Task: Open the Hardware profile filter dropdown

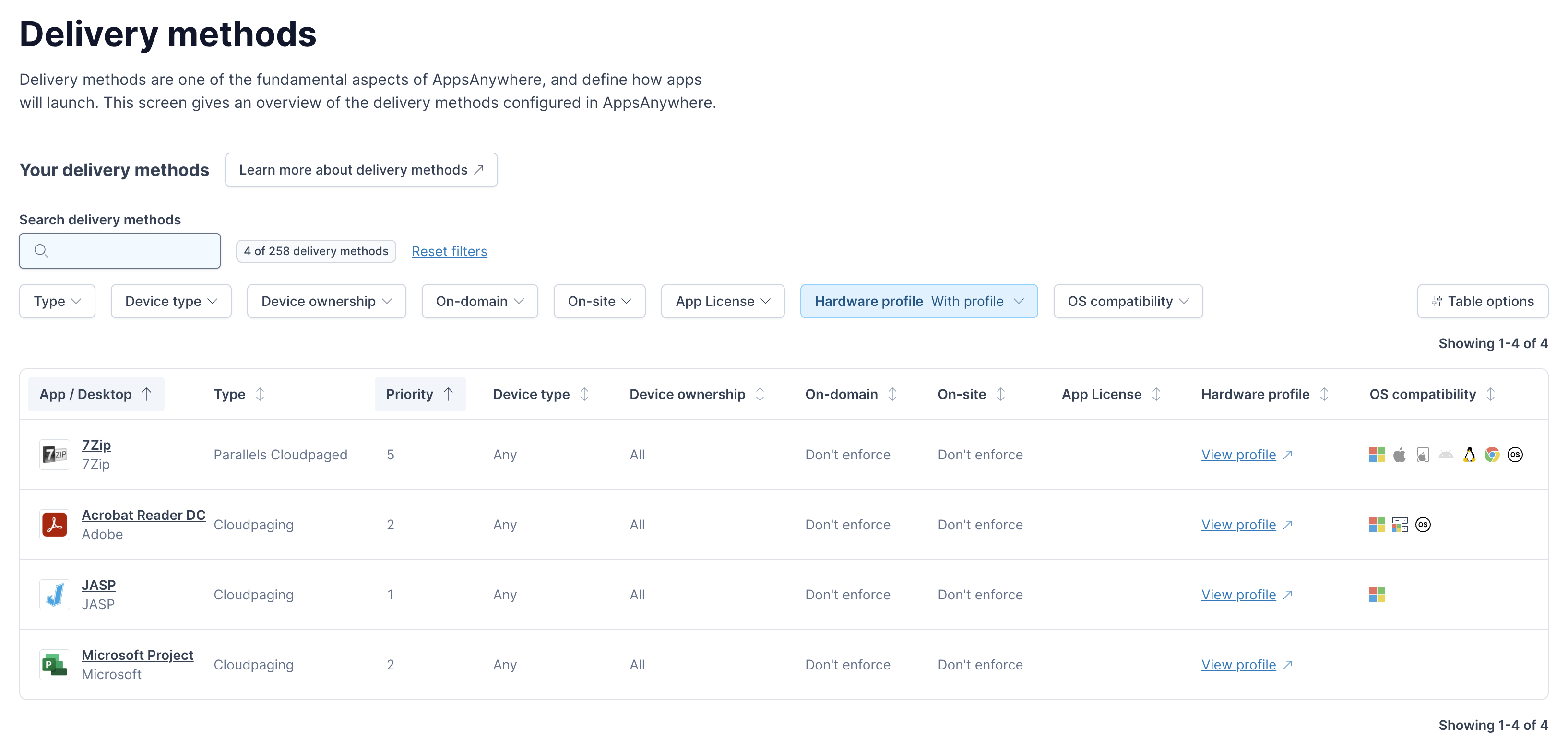Action: pos(919,301)
